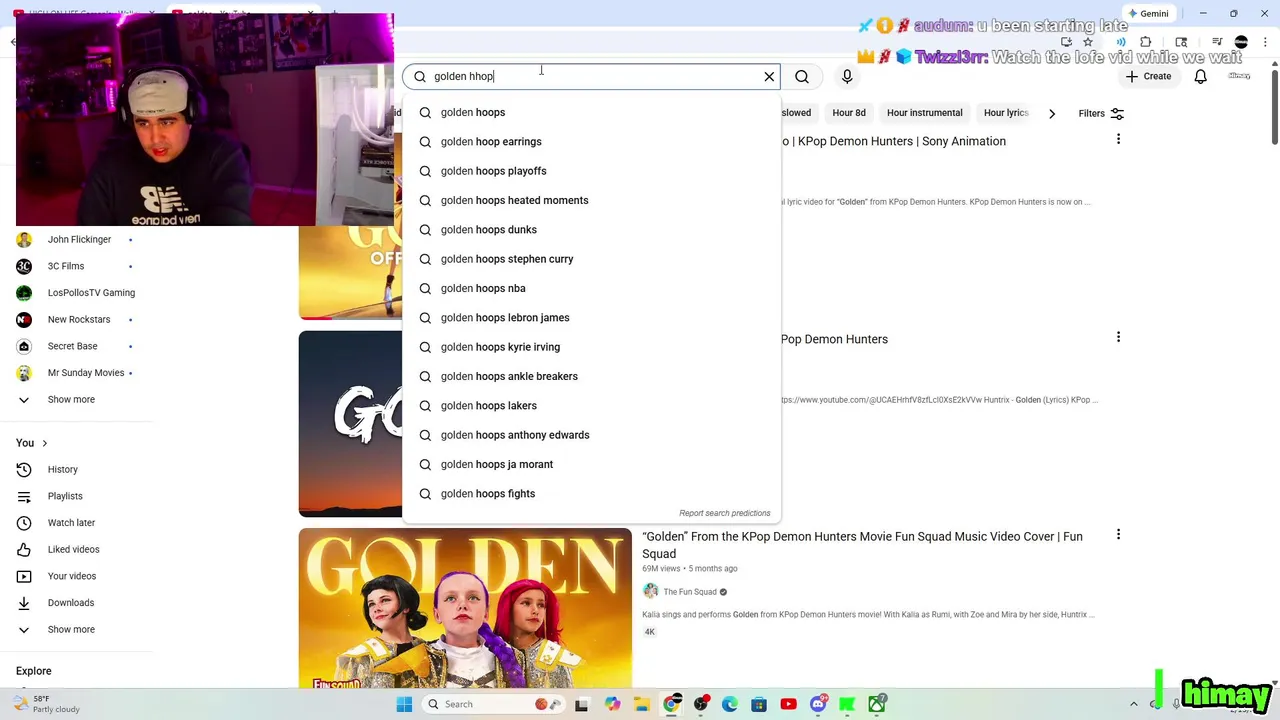The height and width of the screenshot is (720, 1280).
Task: Open Secret Base channel avatar
Action: tap(24, 346)
